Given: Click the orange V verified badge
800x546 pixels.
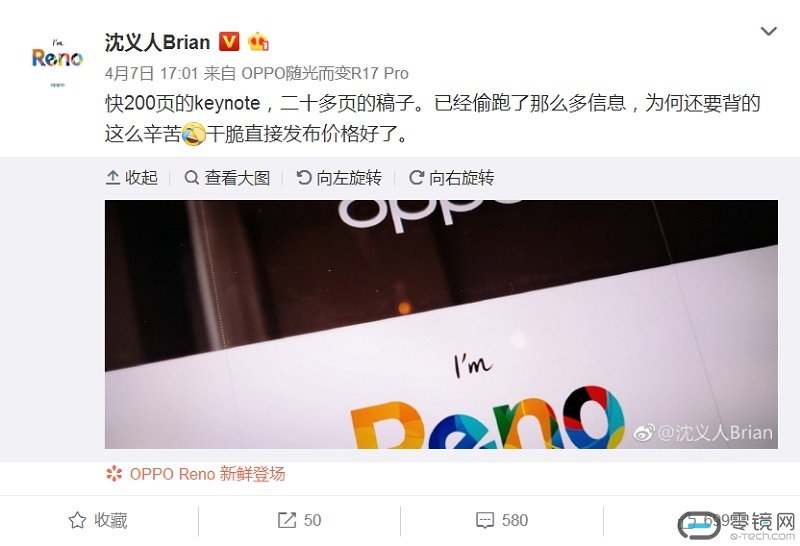Looking at the screenshot, I should [229, 42].
